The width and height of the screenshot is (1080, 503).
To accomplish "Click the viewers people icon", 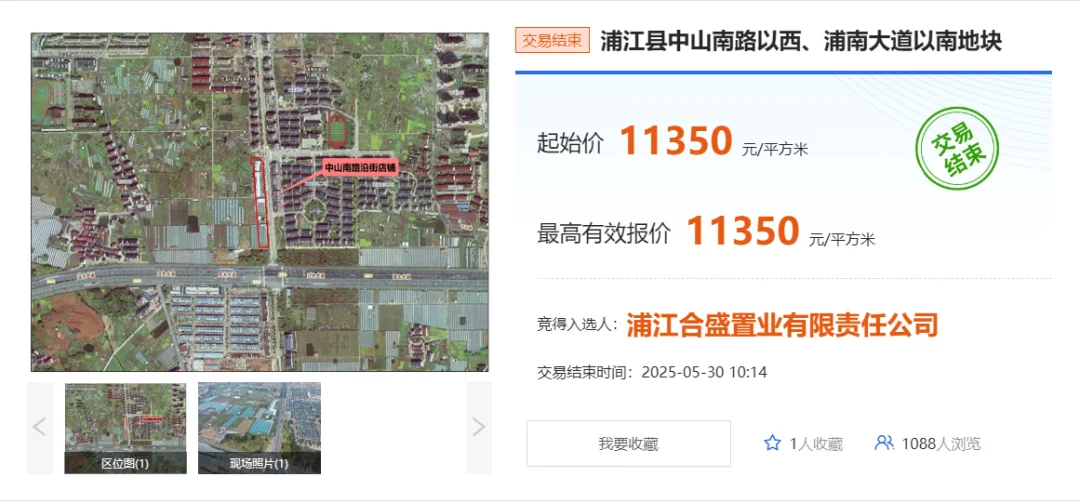I will [x=884, y=443].
